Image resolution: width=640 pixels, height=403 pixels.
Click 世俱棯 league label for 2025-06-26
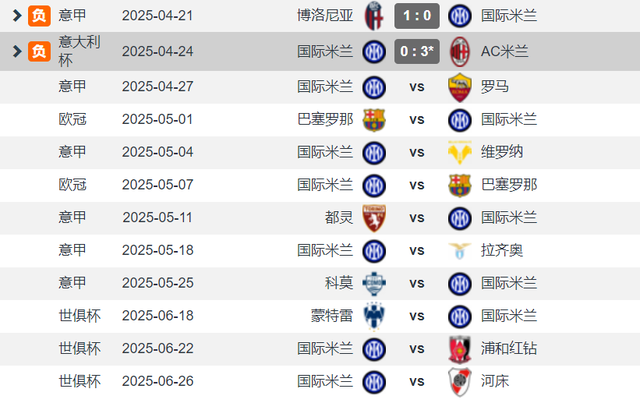[x=80, y=381]
